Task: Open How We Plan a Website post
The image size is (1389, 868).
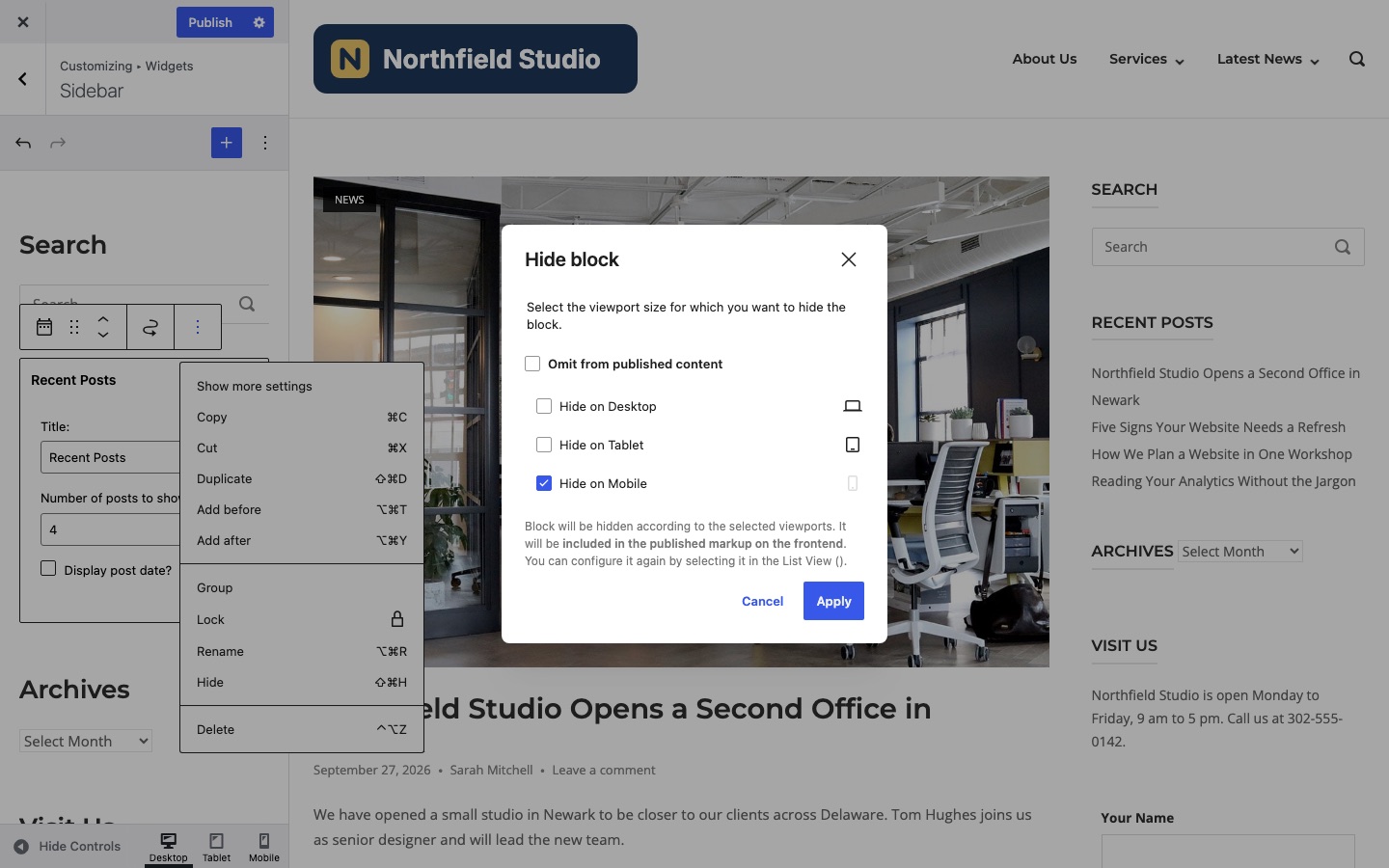Action: tap(1221, 454)
